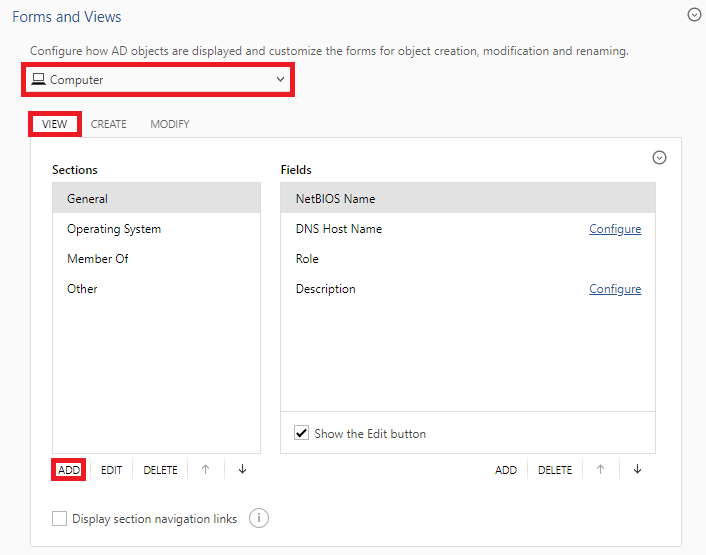Configure the DNS Host Name field

(615, 229)
